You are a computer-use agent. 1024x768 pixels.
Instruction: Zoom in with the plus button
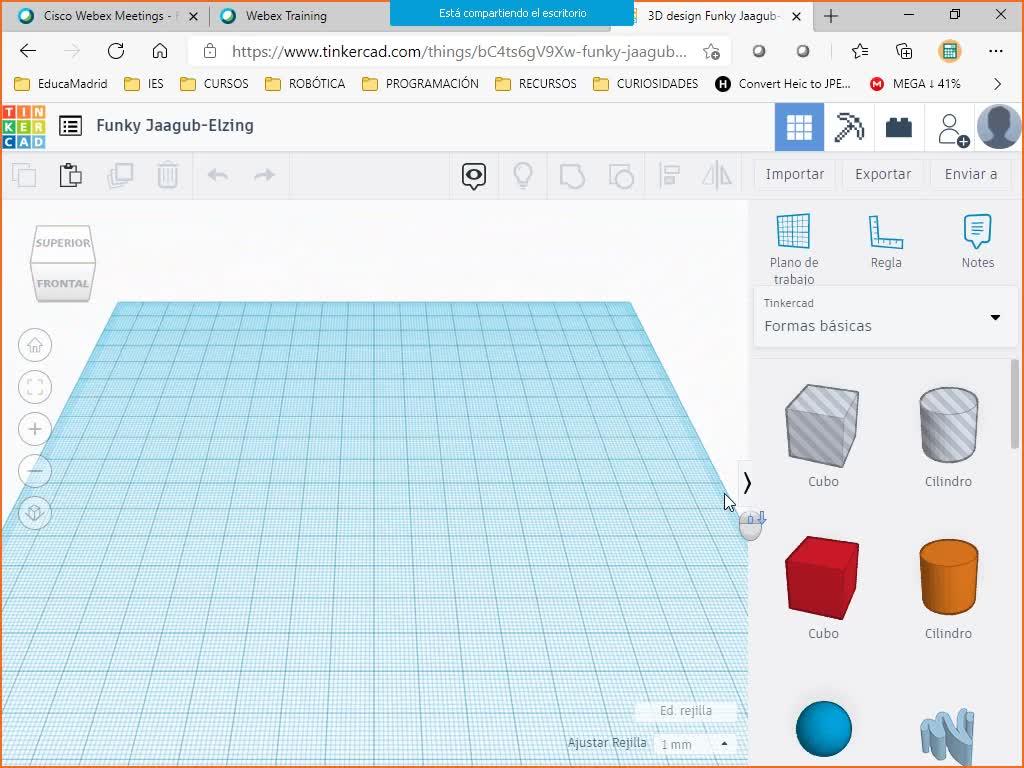[35, 429]
